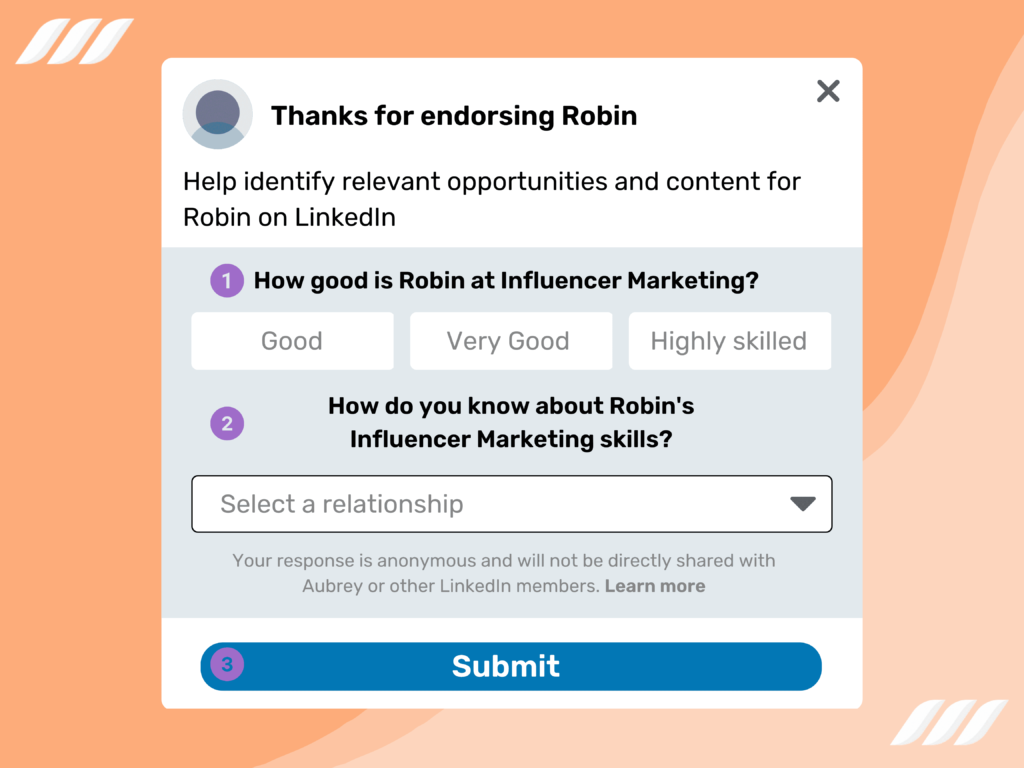
Task: Click Robin's profile avatar icon
Action: pos(217,114)
